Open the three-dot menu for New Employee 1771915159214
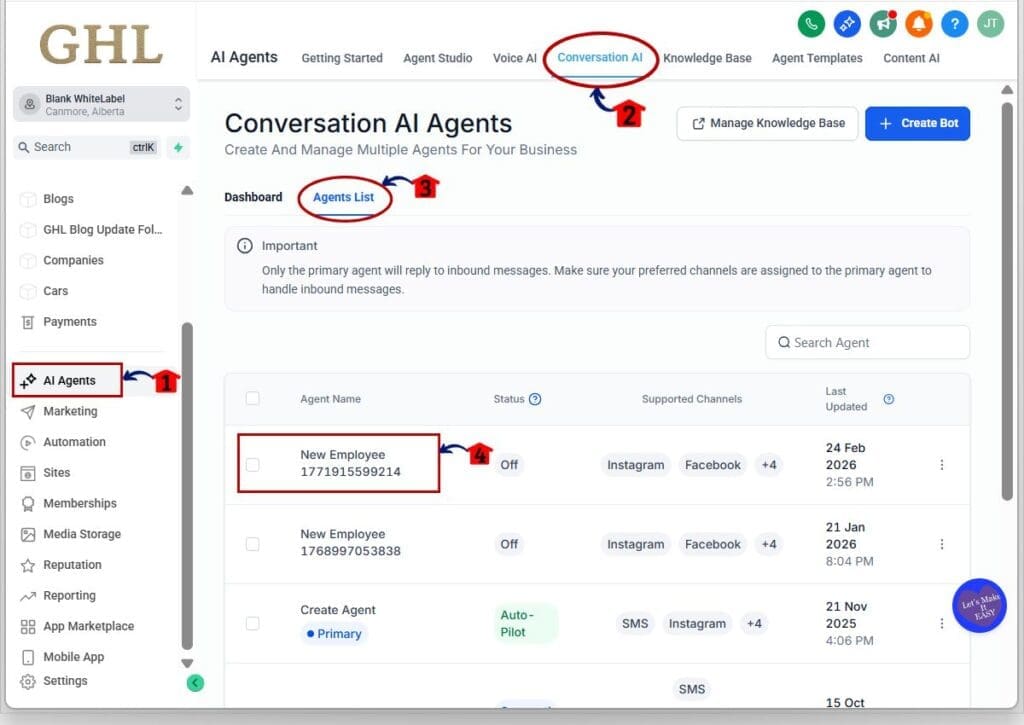 [941, 464]
